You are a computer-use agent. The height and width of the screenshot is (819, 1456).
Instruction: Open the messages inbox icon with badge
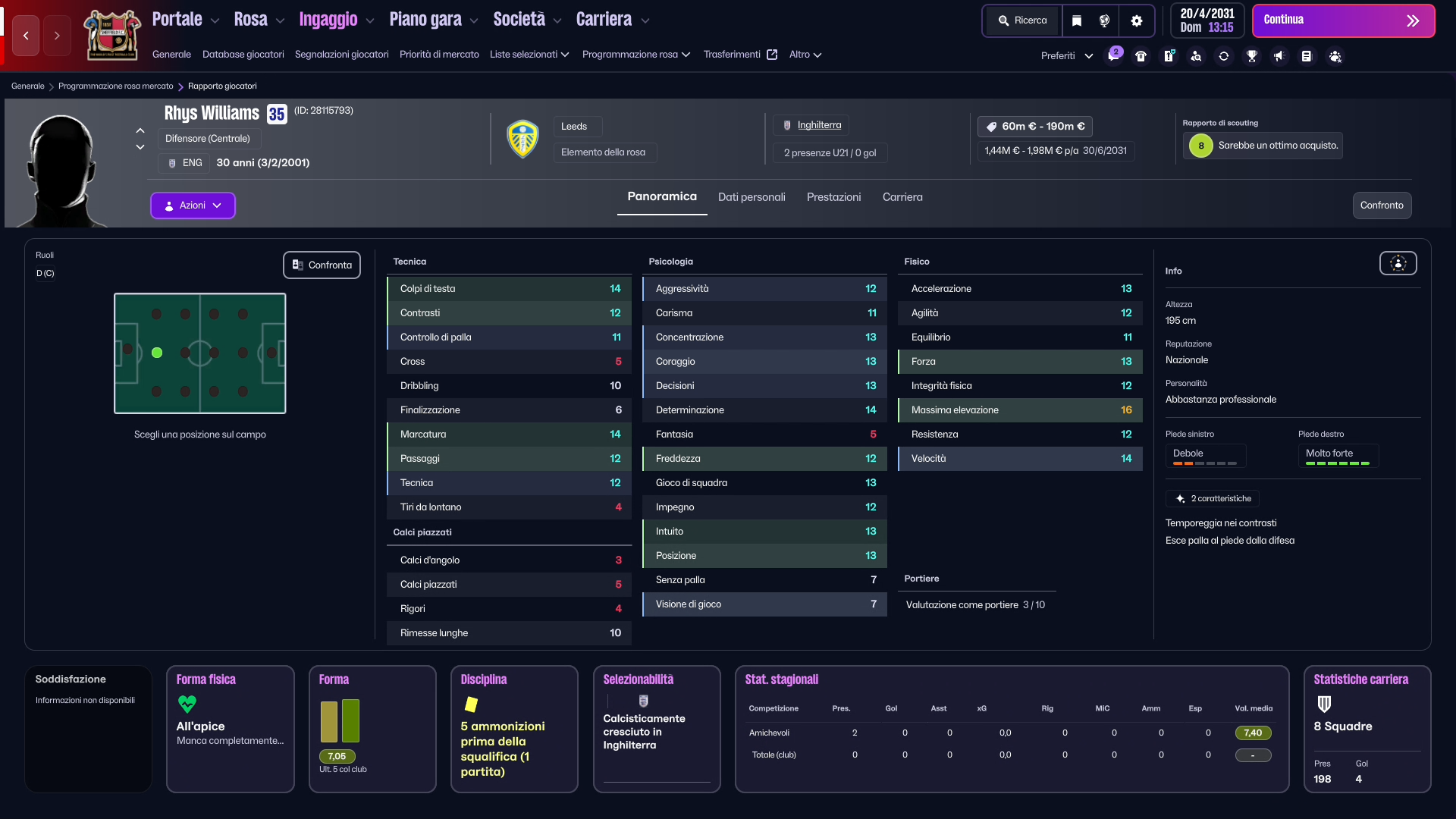tap(1113, 56)
